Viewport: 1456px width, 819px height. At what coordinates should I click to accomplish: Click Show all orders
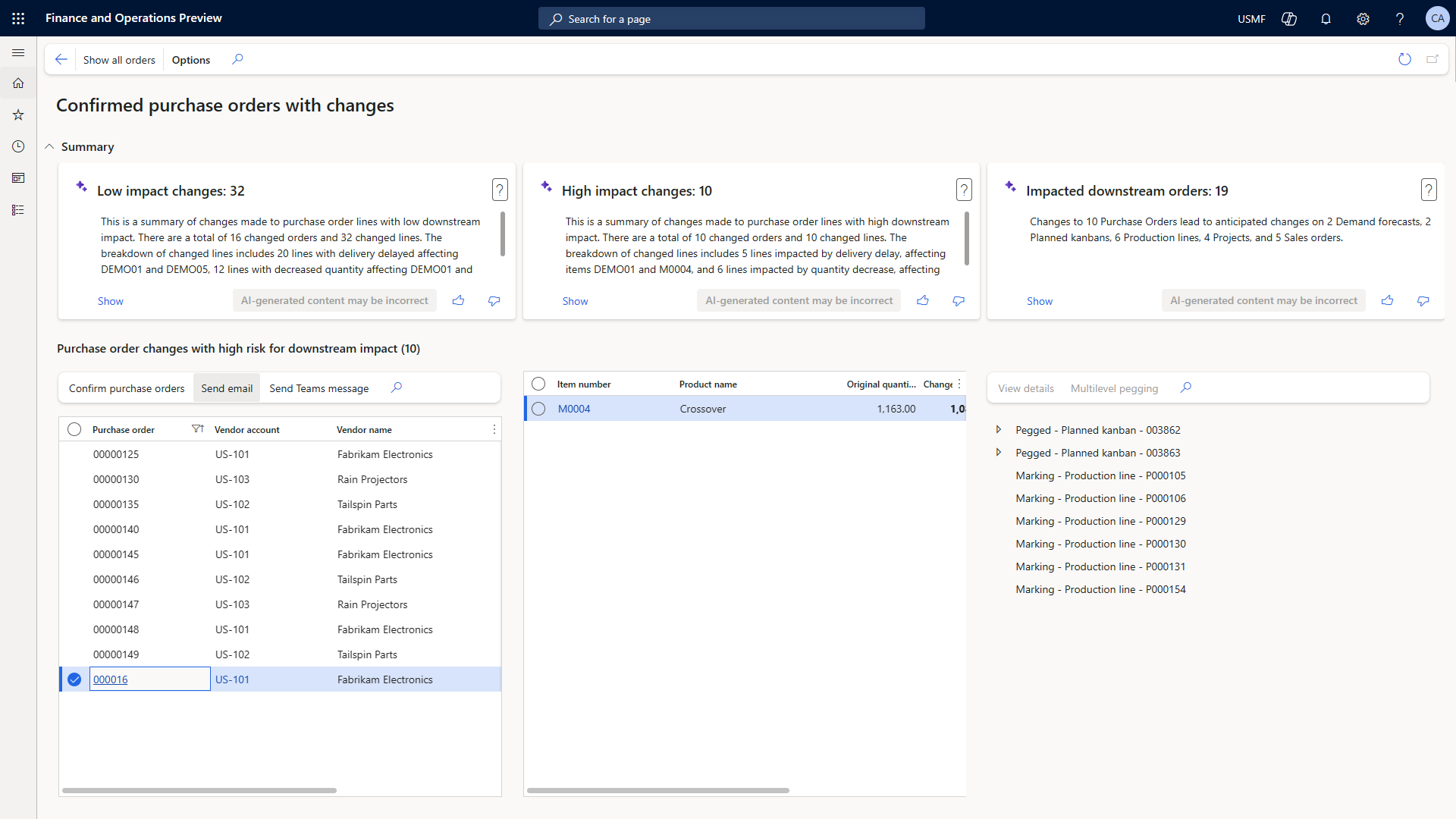pos(119,60)
